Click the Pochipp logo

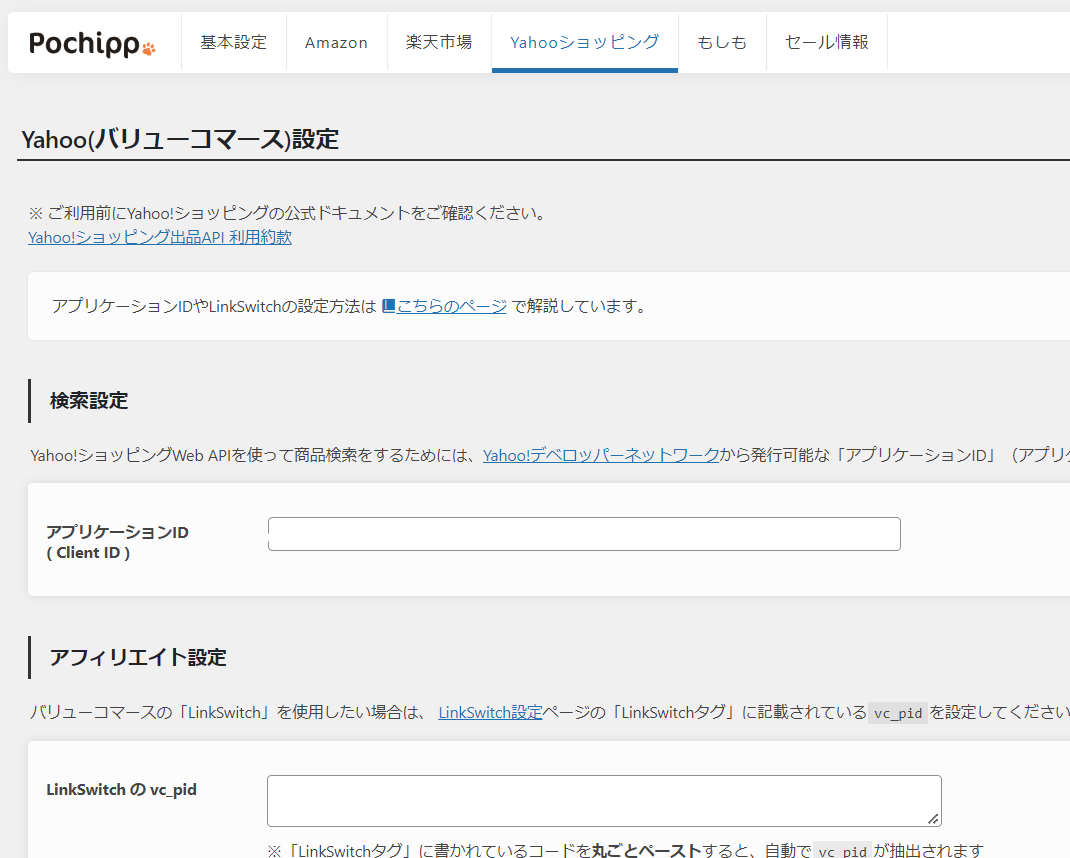(92, 44)
